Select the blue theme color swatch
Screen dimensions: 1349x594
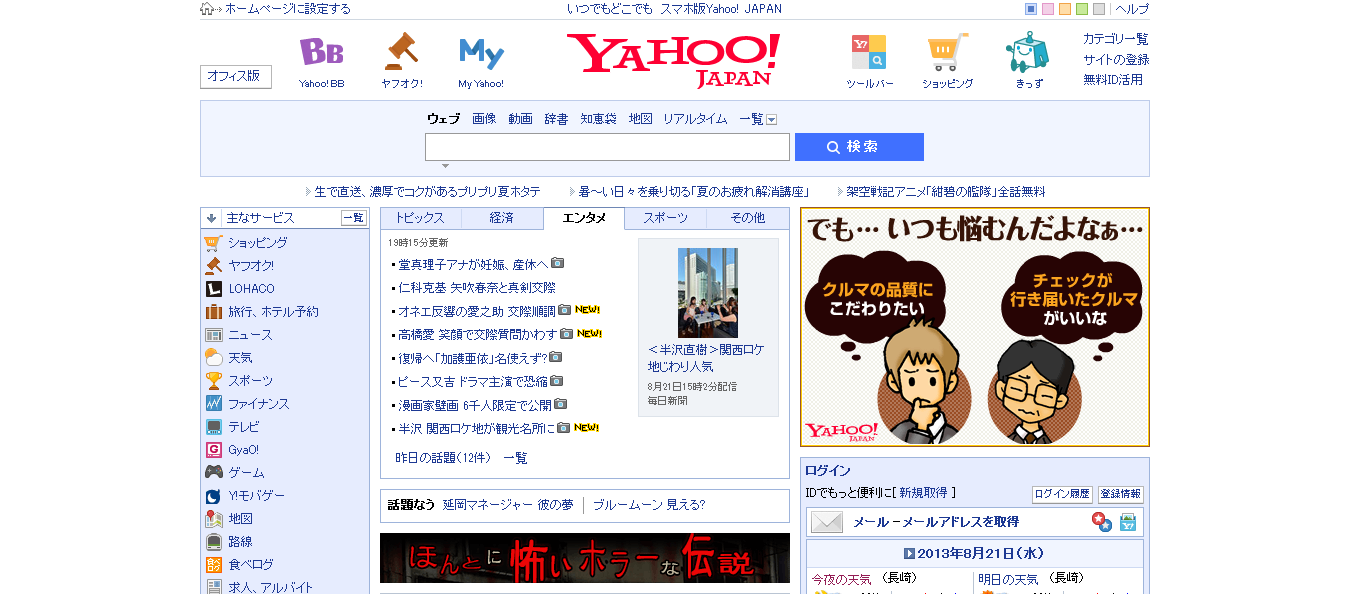[1031, 9]
